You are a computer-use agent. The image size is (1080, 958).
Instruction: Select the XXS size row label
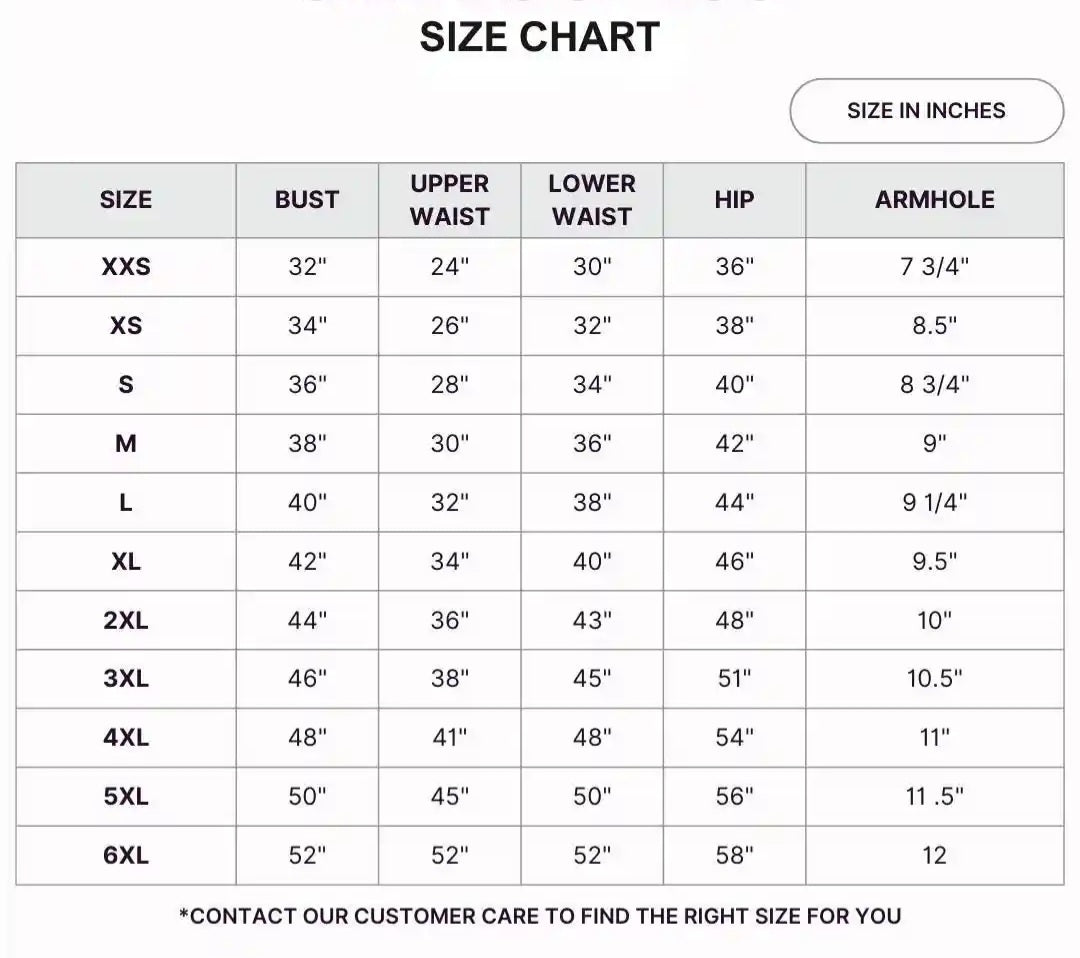point(126,267)
